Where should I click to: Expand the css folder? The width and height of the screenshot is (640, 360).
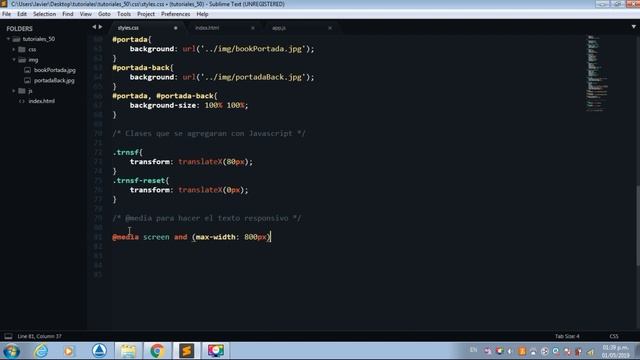pyautogui.click(x=13, y=49)
